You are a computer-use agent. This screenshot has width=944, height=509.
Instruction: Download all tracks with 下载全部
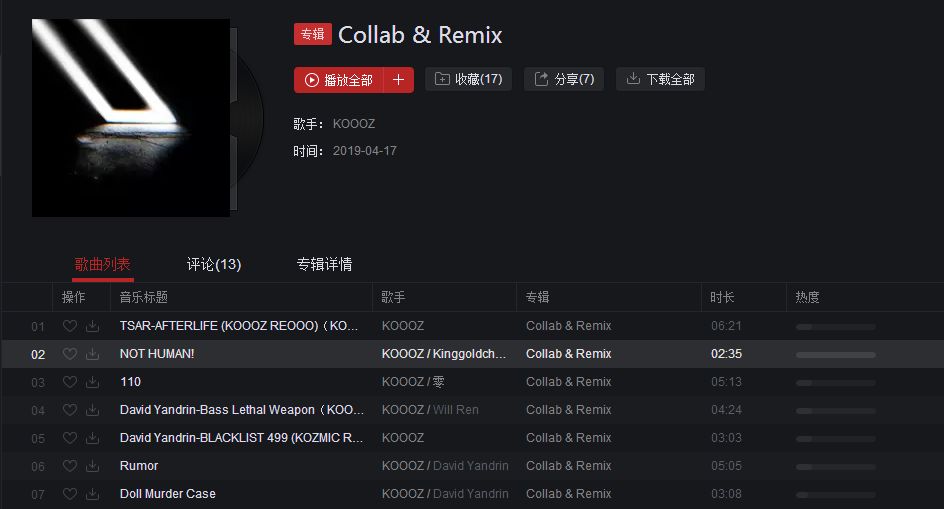[x=660, y=79]
